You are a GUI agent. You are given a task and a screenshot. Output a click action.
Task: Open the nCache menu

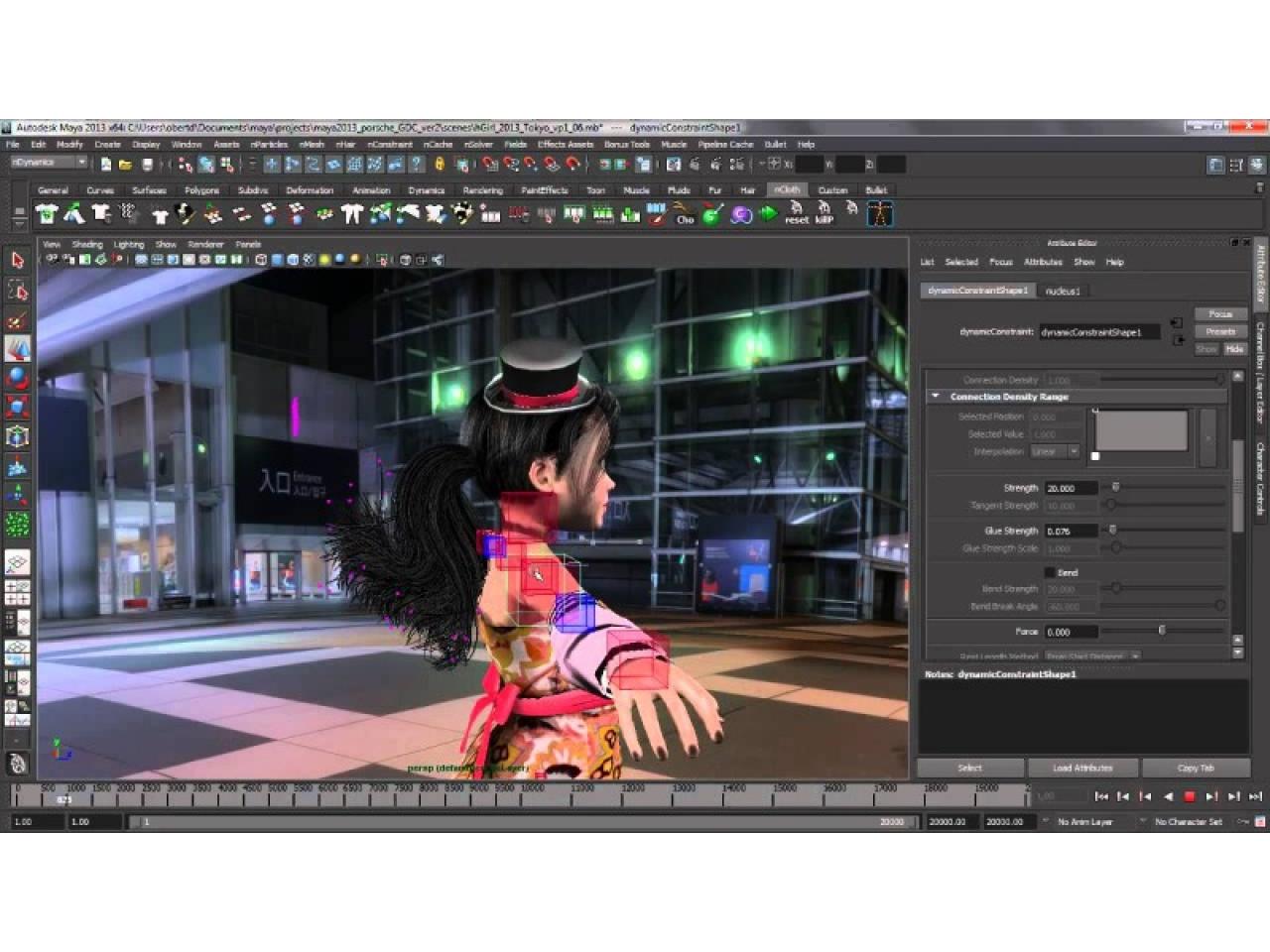438,145
